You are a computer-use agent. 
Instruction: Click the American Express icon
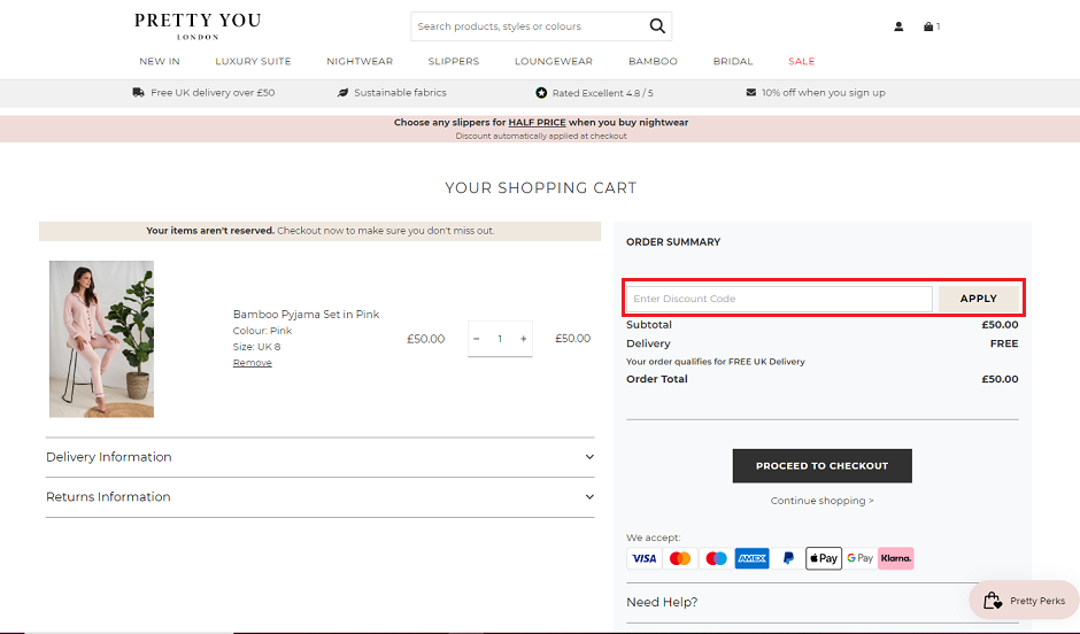751,558
